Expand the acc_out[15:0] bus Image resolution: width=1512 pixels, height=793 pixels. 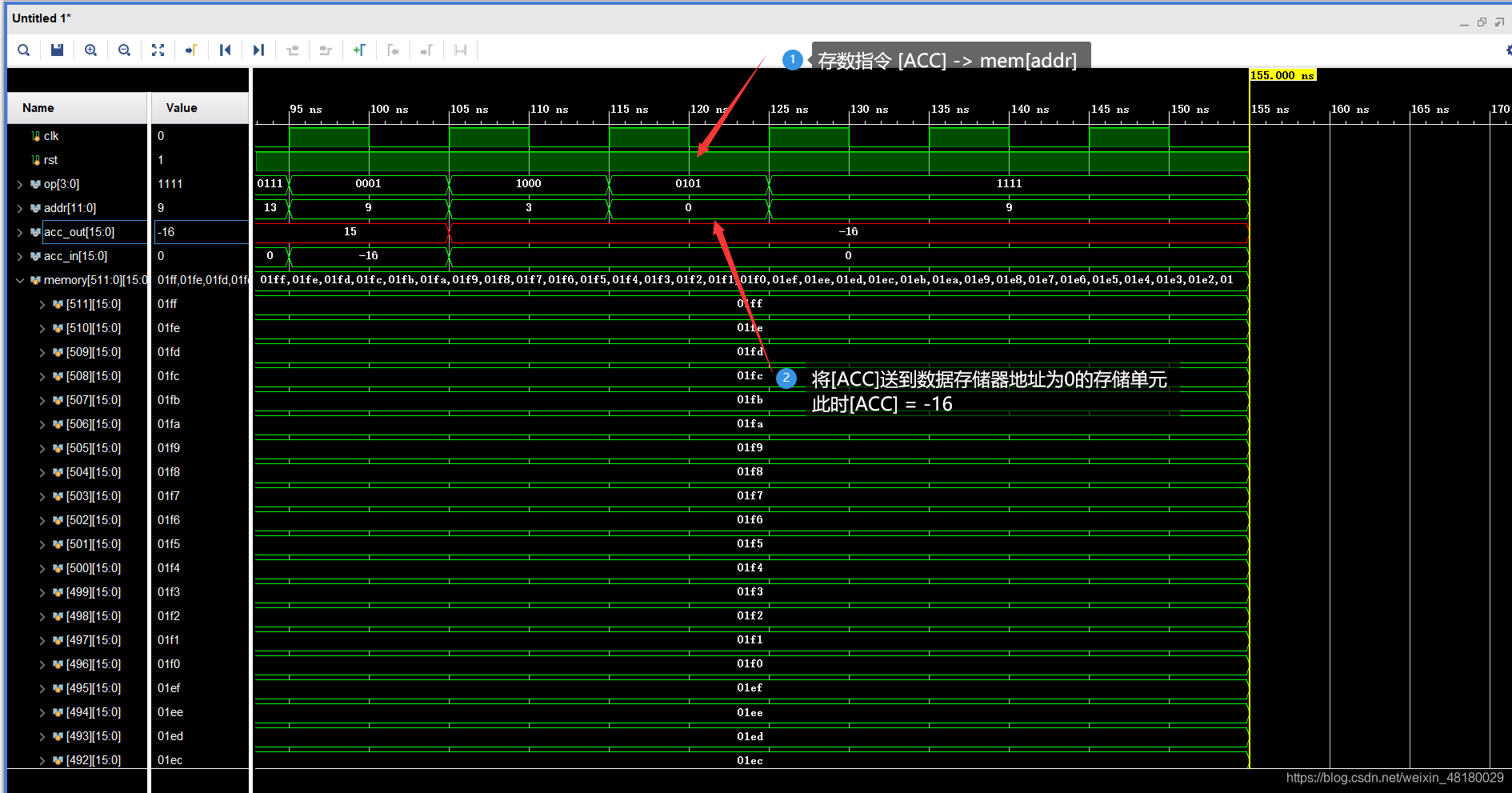click(20, 232)
